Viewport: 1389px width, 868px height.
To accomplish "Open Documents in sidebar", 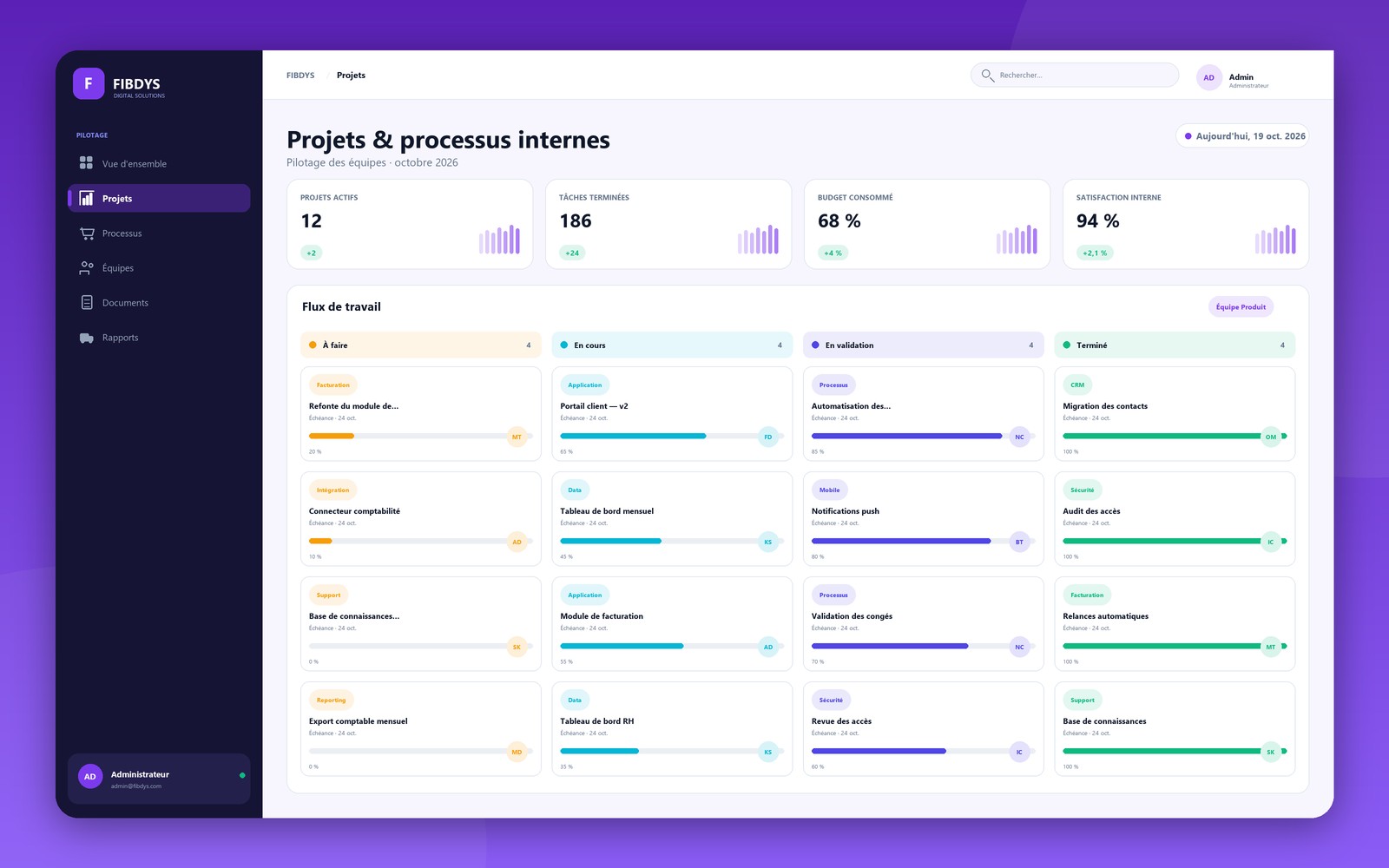I will point(159,302).
